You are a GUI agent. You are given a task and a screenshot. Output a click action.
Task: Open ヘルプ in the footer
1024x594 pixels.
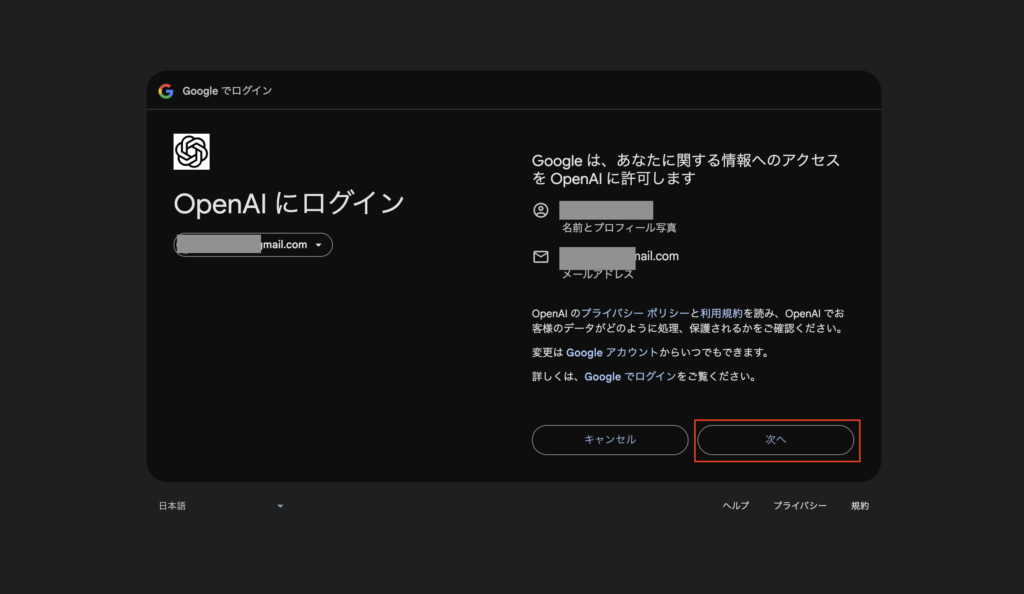click(735, 506)
